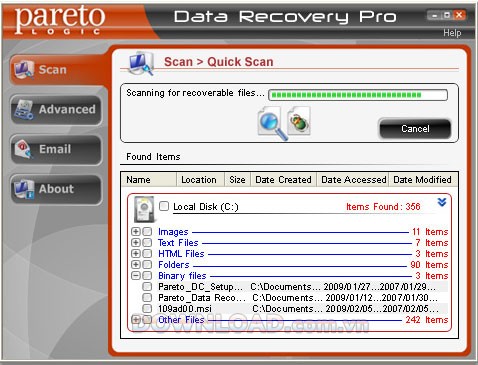
Task: Tick the Local Disk (C:) checkbox
Action: pyautogui.click(x=164, y=206)
